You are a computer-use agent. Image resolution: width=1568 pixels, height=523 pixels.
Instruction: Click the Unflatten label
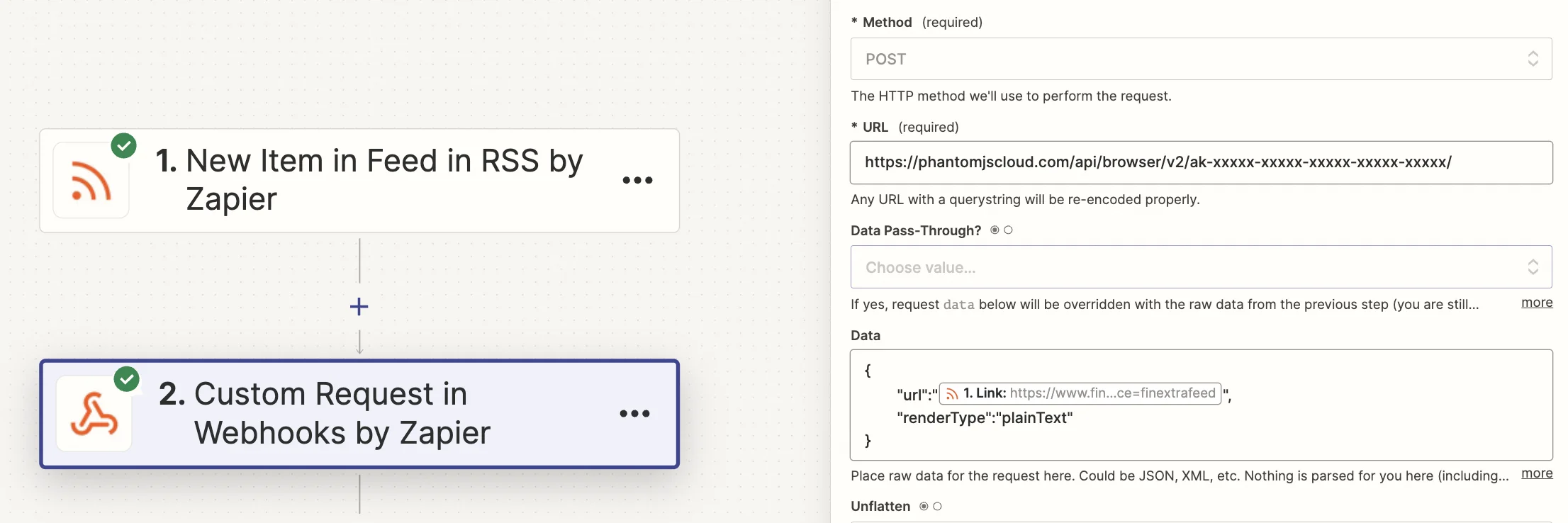tap(880, 506)
